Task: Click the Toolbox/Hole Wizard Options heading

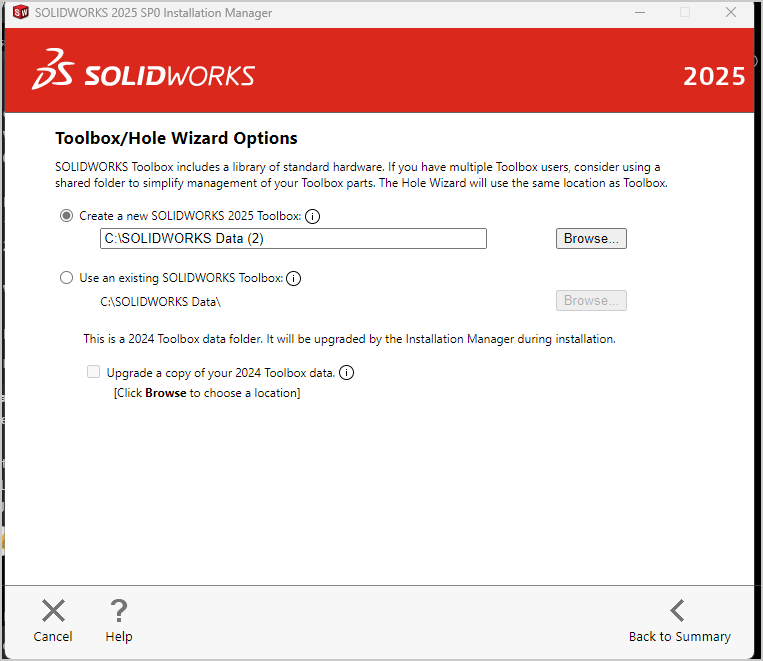Action: click(x=176, y=138)
